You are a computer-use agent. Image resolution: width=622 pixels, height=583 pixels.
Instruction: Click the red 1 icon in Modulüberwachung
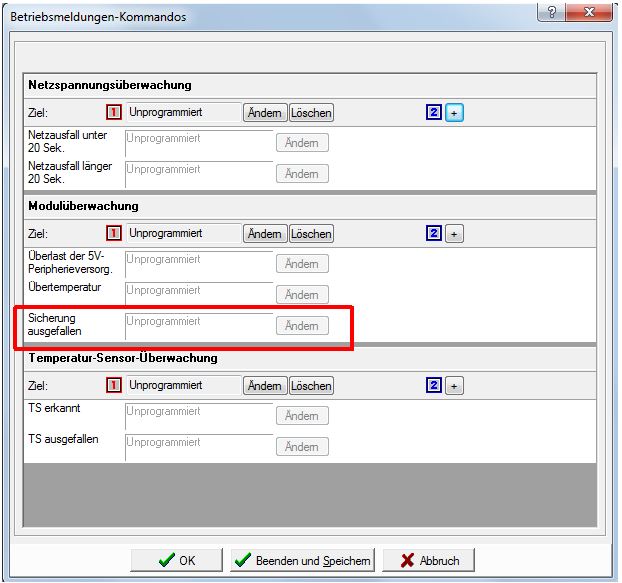(x=113, y=233)
